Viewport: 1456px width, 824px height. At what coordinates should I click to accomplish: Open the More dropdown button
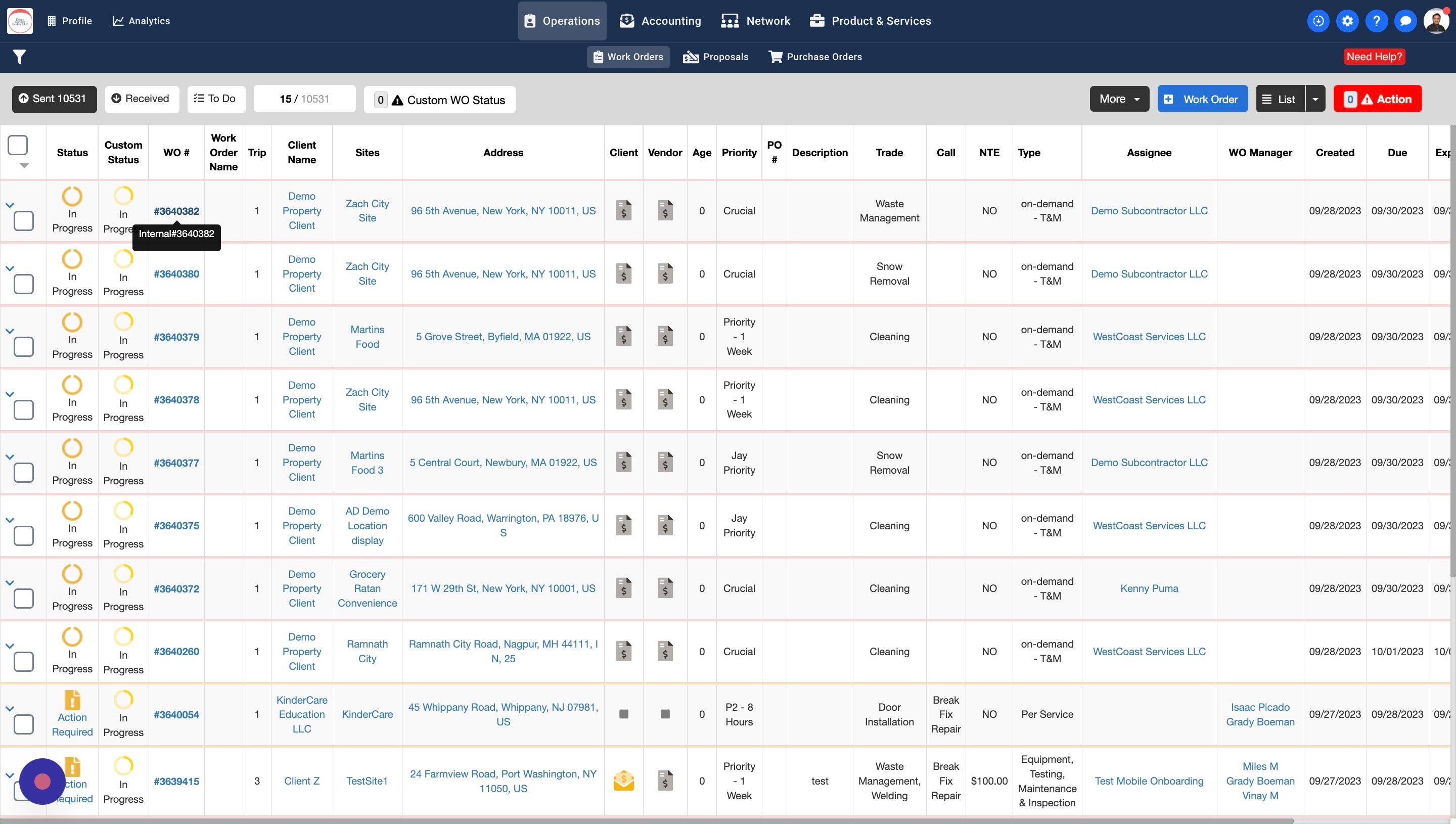click(1119, 99)
